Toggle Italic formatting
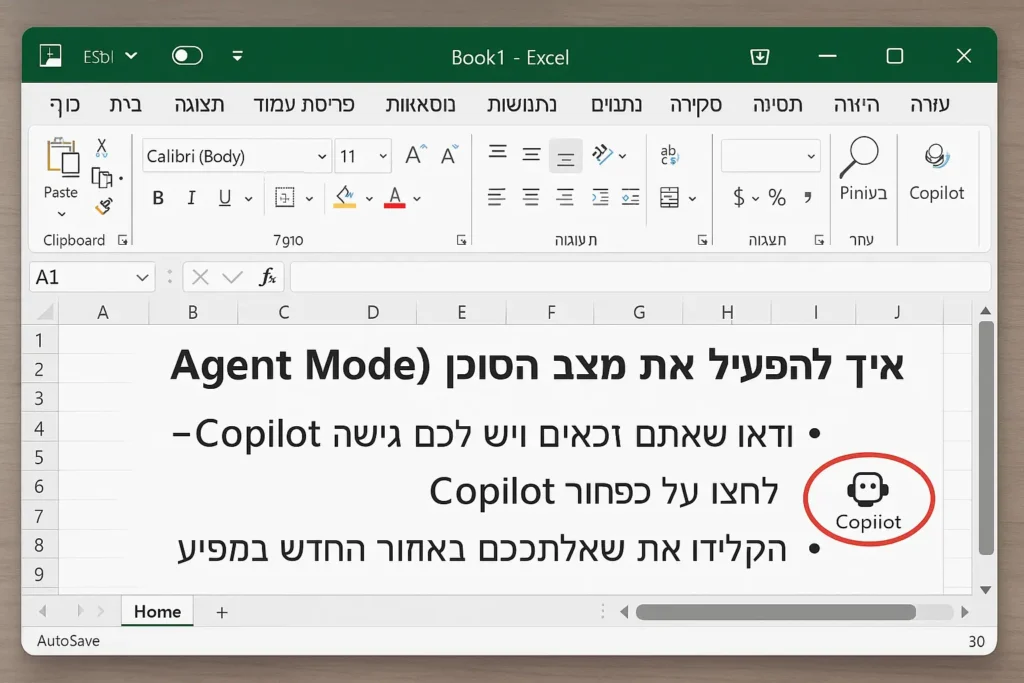The image size is (1024, 683). [191, 198]
